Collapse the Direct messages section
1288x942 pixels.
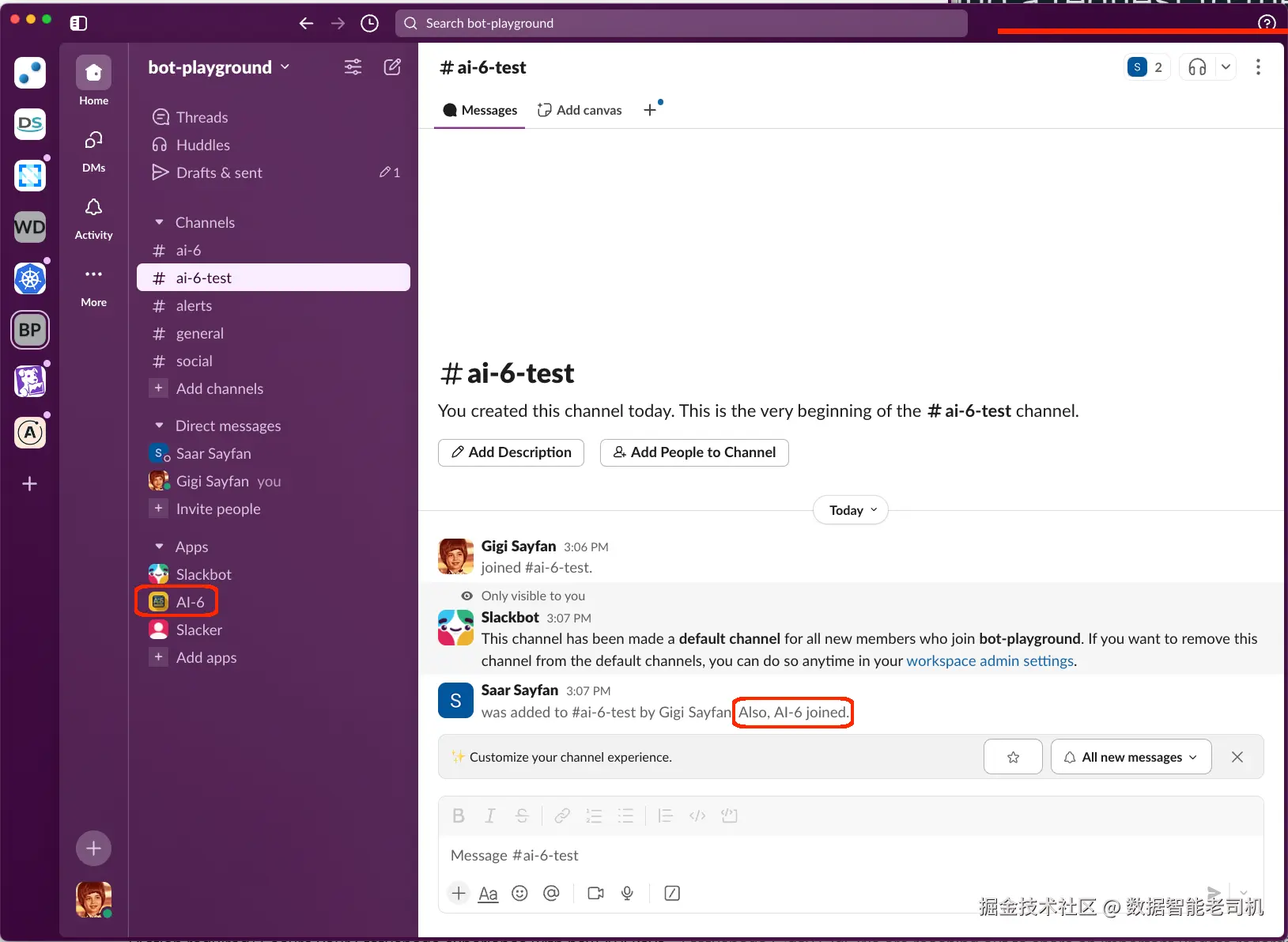click(159, 426)
